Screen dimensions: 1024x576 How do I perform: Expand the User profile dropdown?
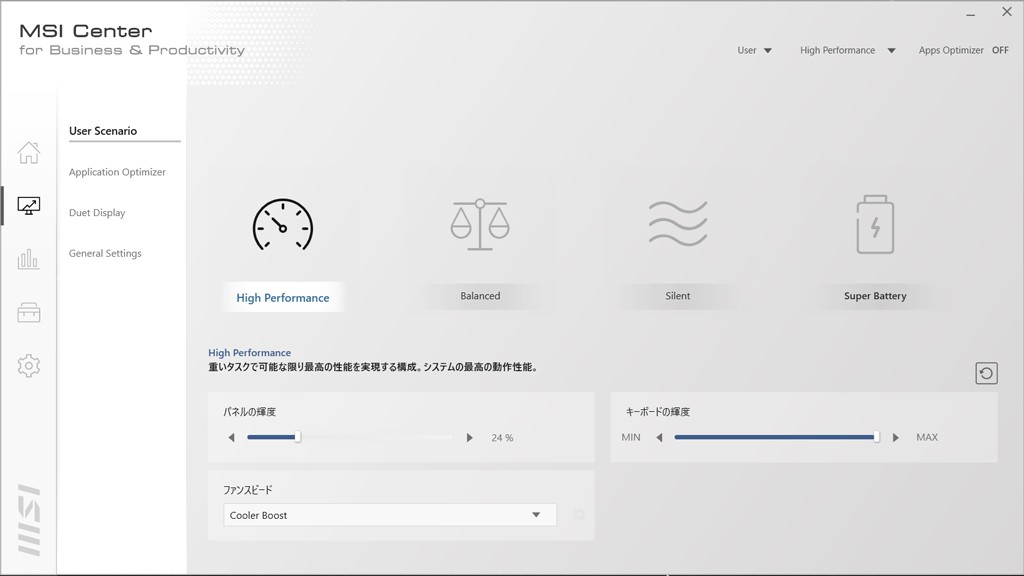[754, 50]
